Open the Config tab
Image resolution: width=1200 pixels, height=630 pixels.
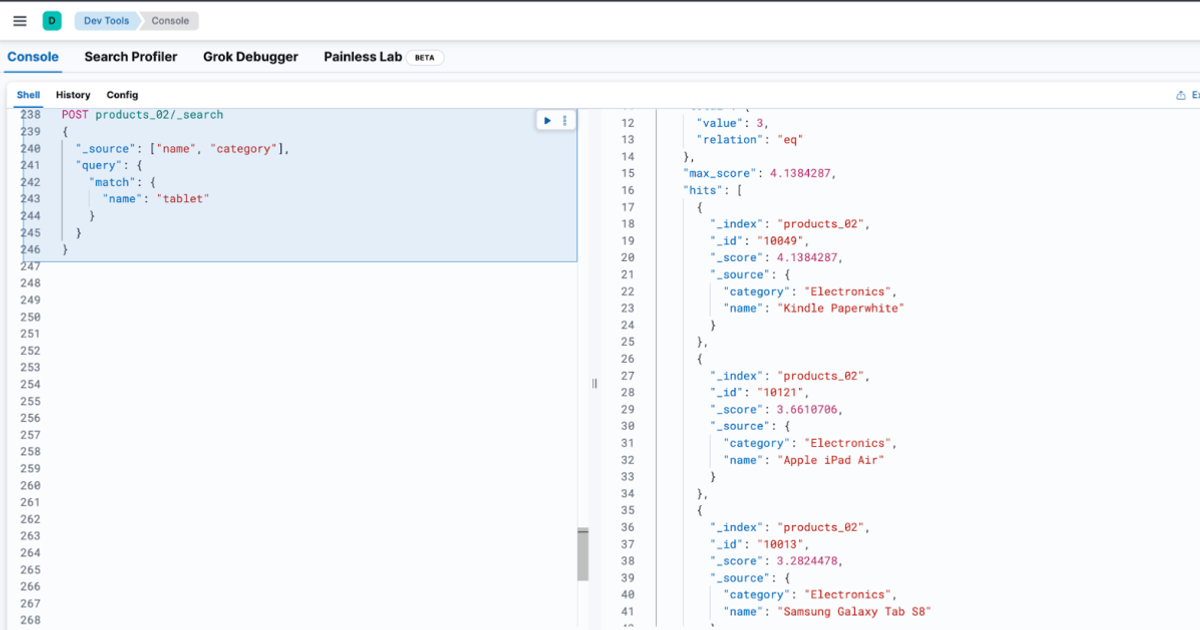pos(122,94)
